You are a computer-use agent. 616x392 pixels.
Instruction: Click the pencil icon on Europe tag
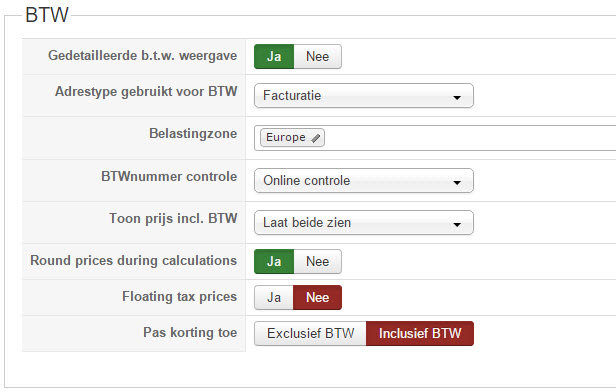pyautogui.click(x=315, y=138)
